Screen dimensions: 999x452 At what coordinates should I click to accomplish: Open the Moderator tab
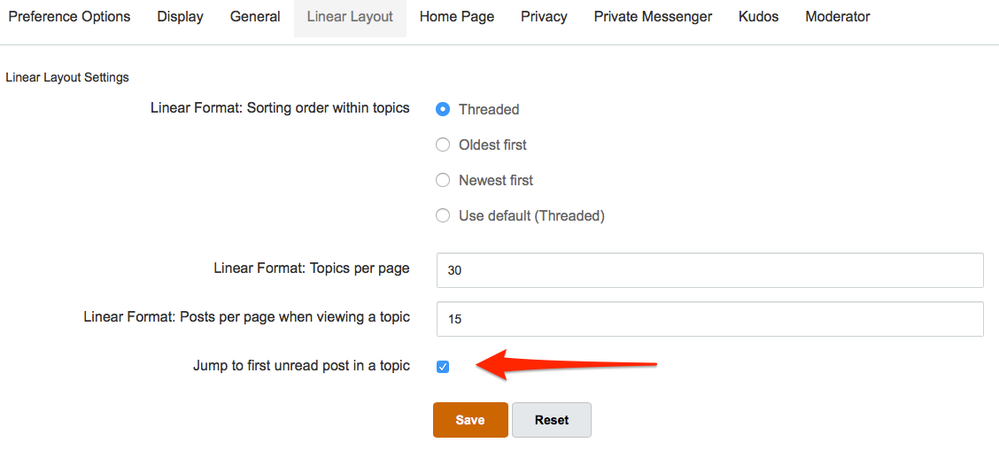[837, 17]
